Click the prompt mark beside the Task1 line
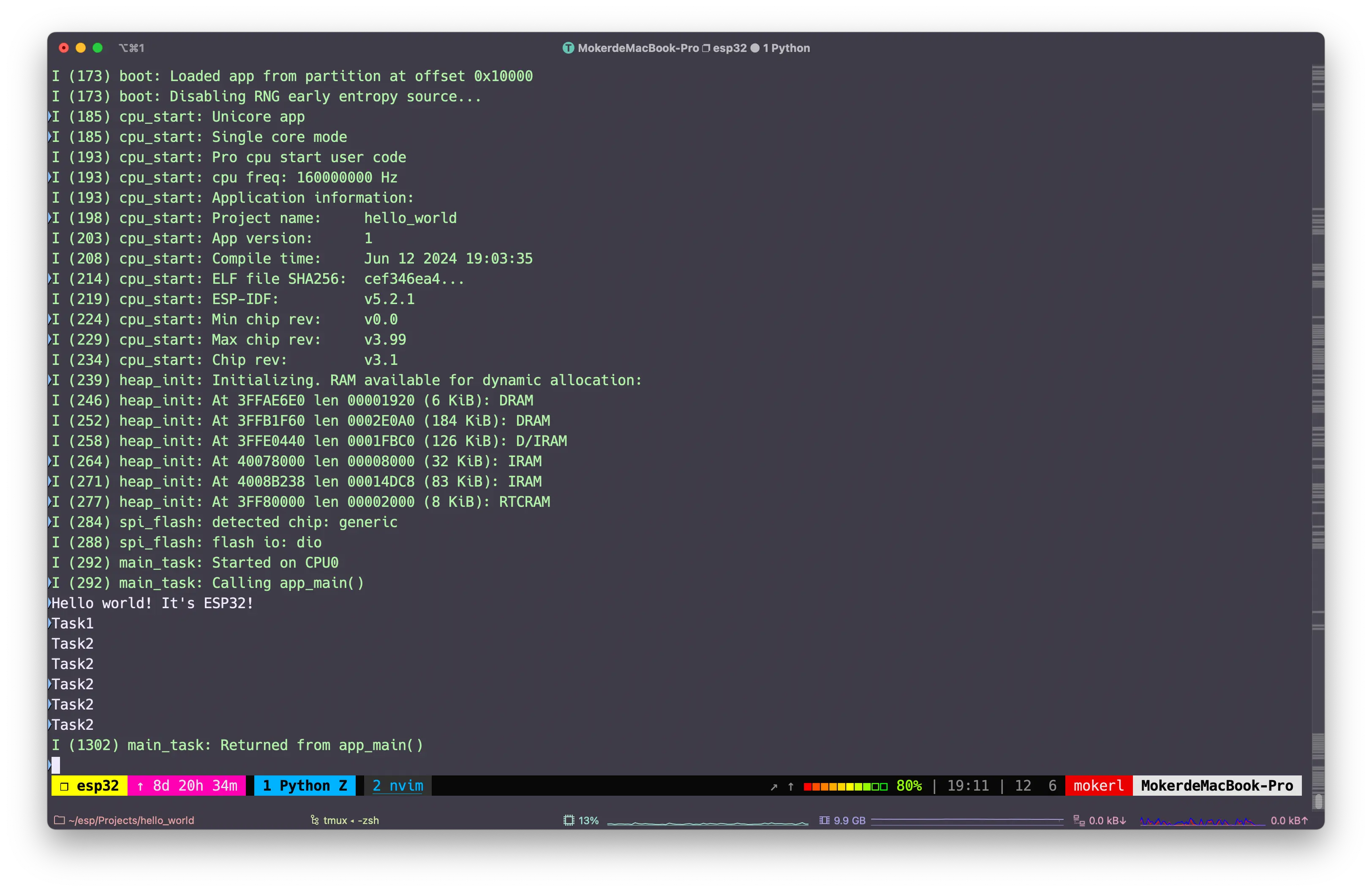1372x892 pixels. [49, 623]
